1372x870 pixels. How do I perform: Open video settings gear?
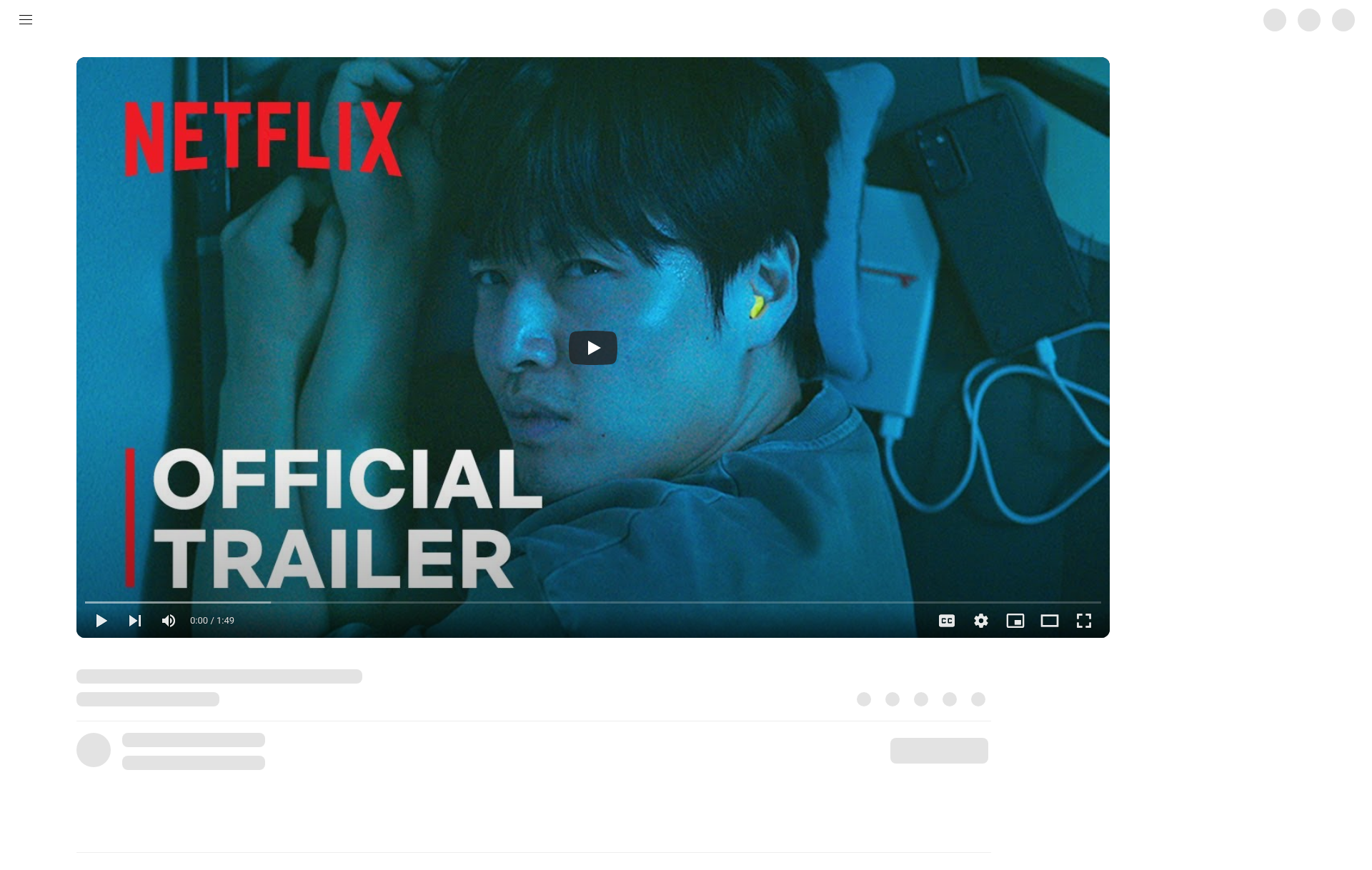click(981, 621)
